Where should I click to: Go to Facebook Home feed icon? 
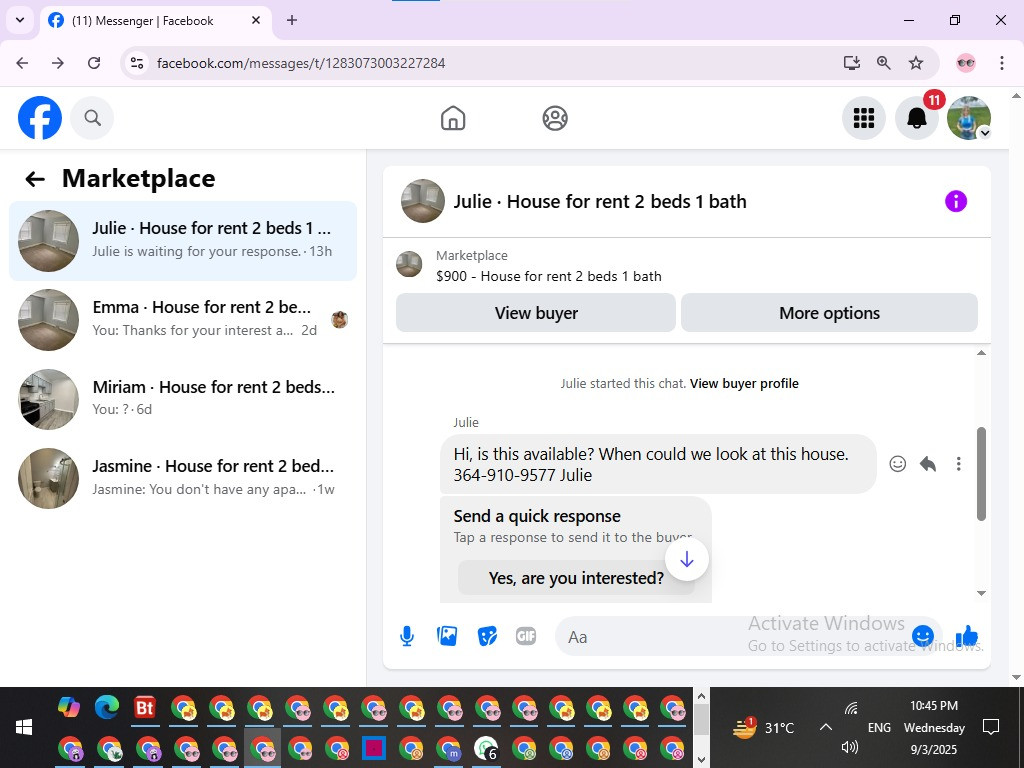(453, 118)
